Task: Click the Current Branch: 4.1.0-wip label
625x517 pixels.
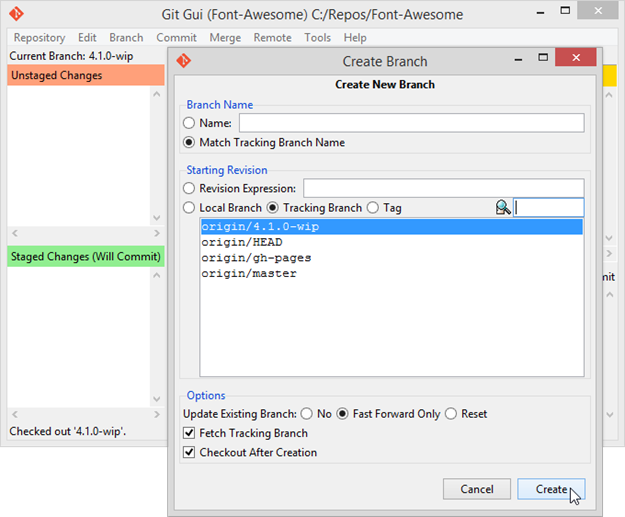Action: [71, 56]
